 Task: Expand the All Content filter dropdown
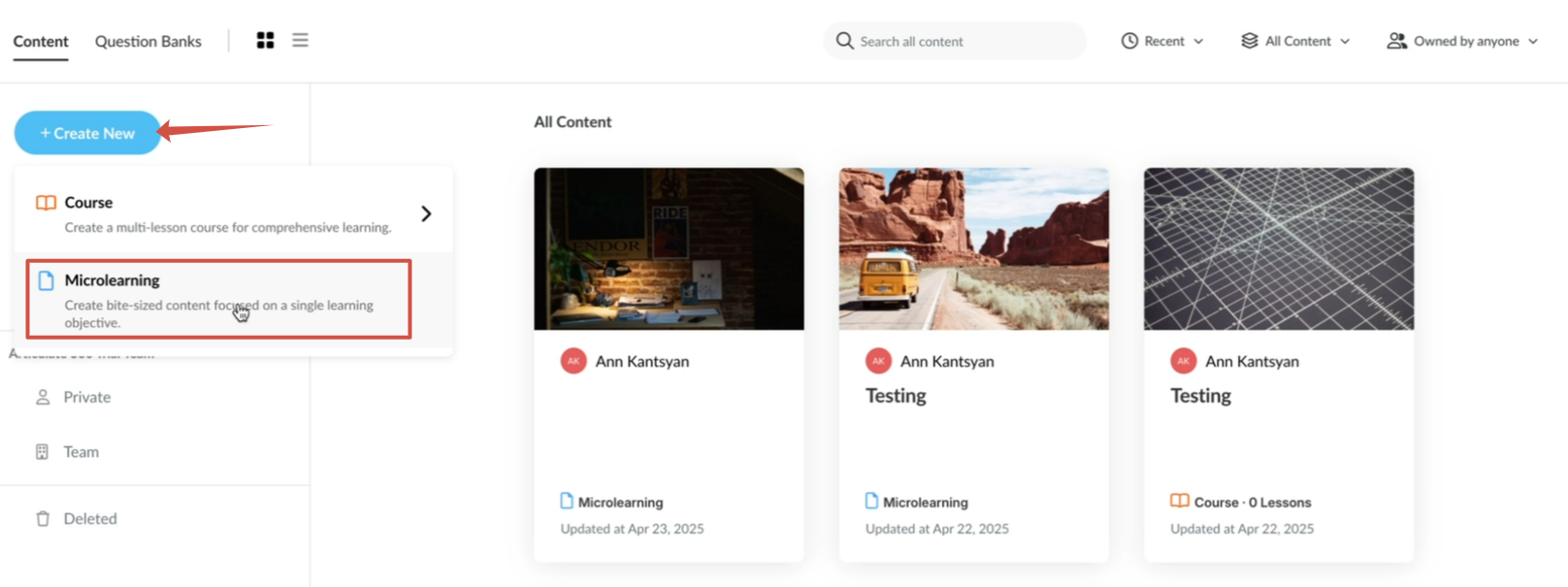[1295, 41]
